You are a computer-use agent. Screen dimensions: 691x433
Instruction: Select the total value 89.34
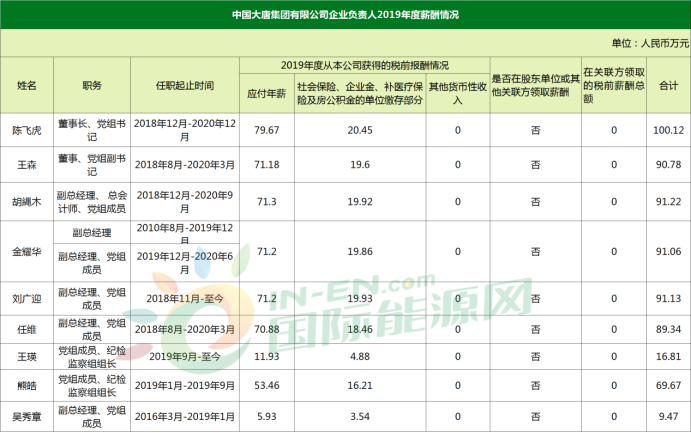[x=668, y=329]
